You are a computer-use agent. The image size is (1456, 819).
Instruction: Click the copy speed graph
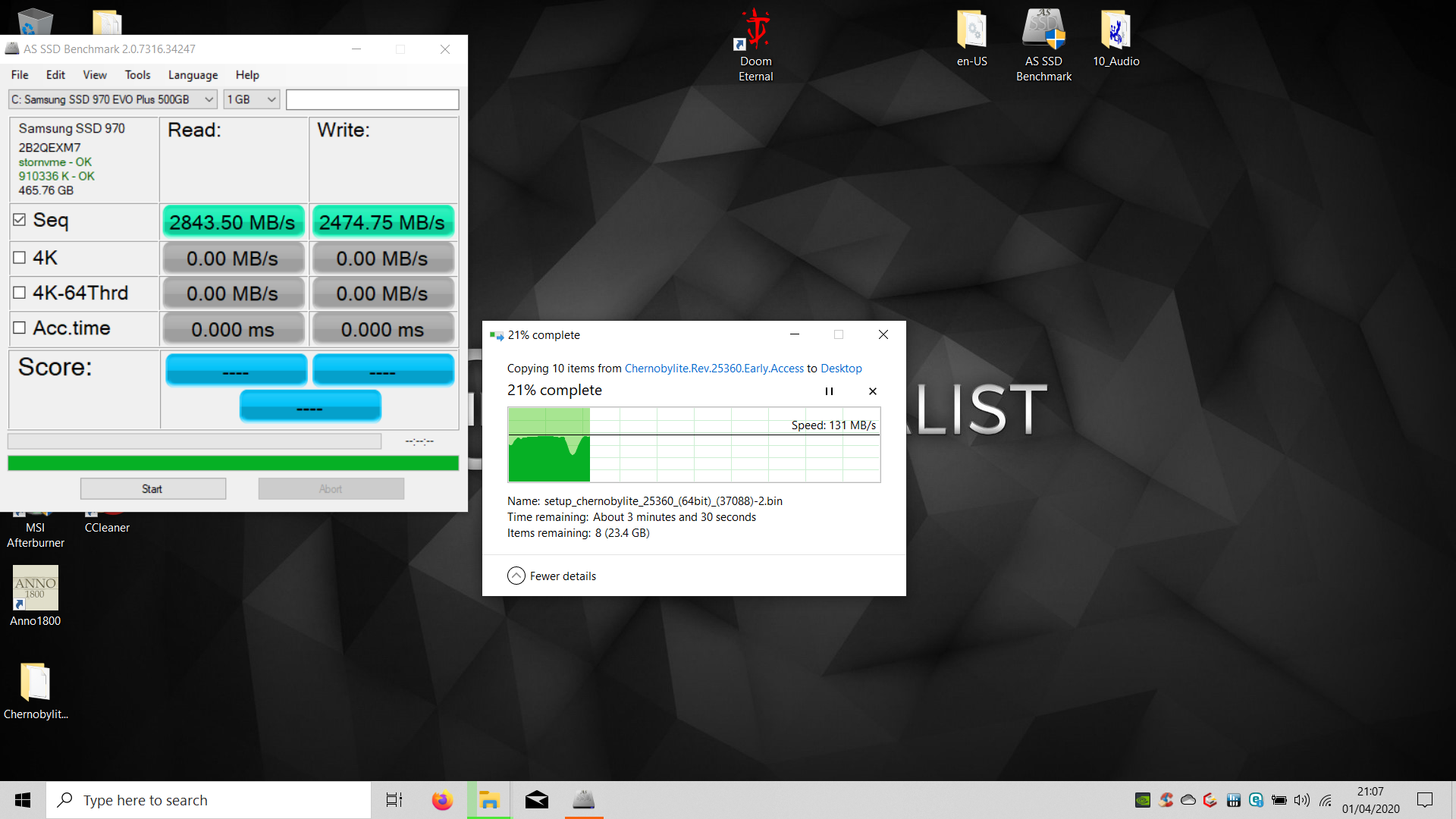point(694,444)
